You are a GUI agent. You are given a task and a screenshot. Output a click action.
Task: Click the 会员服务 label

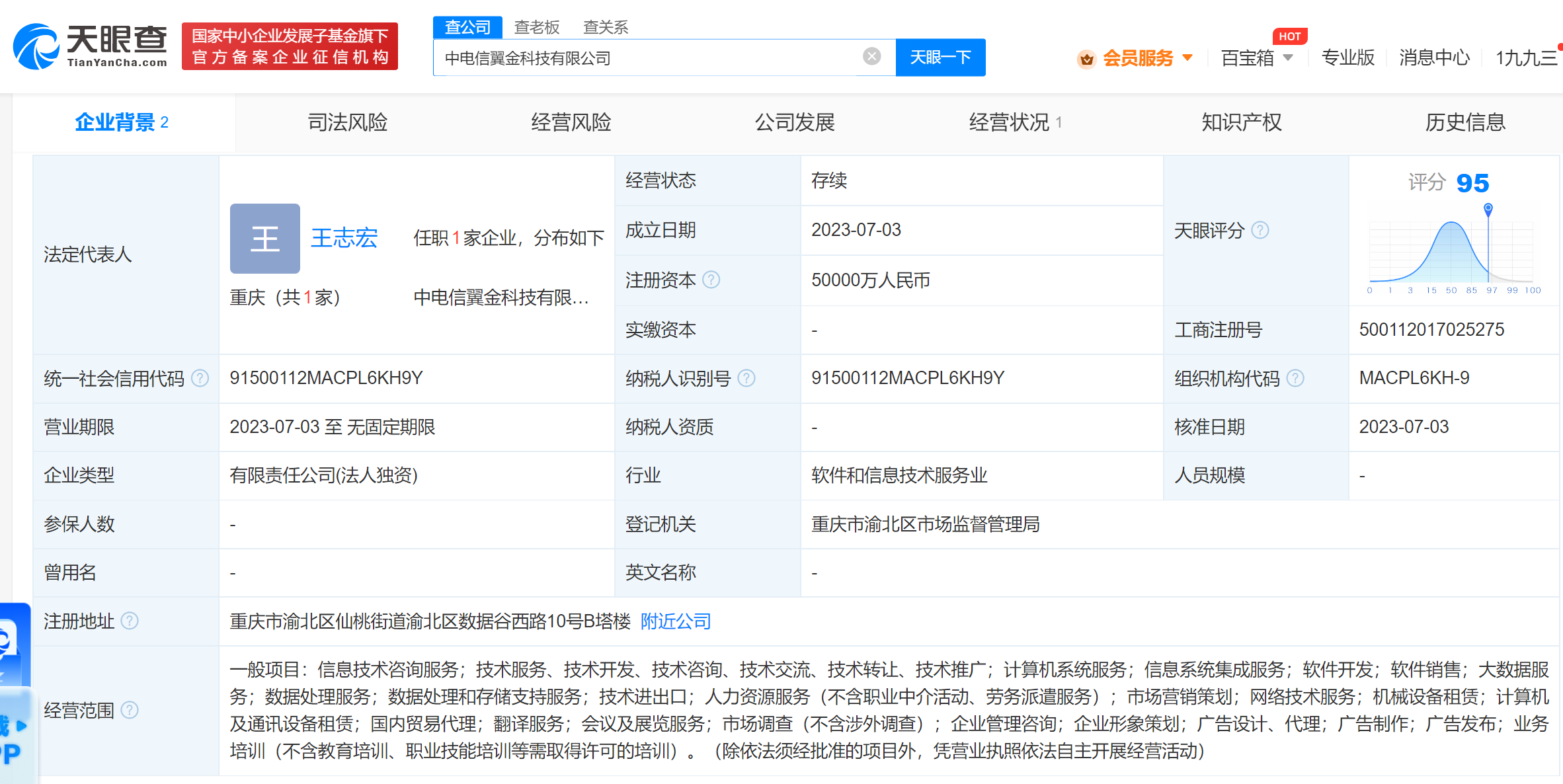click(1138, 58)
